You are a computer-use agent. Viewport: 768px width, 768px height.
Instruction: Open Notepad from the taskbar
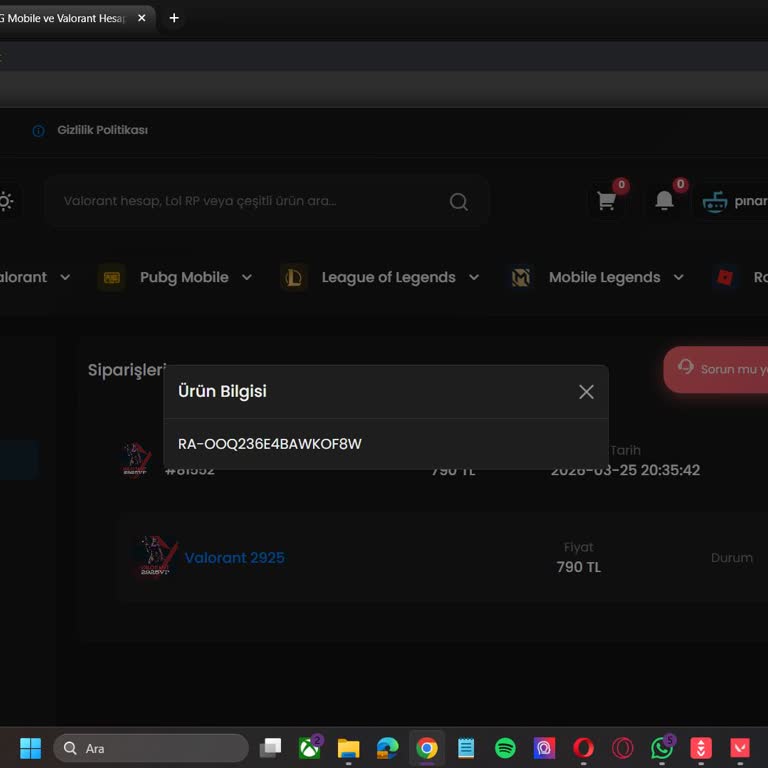[466, 748]
